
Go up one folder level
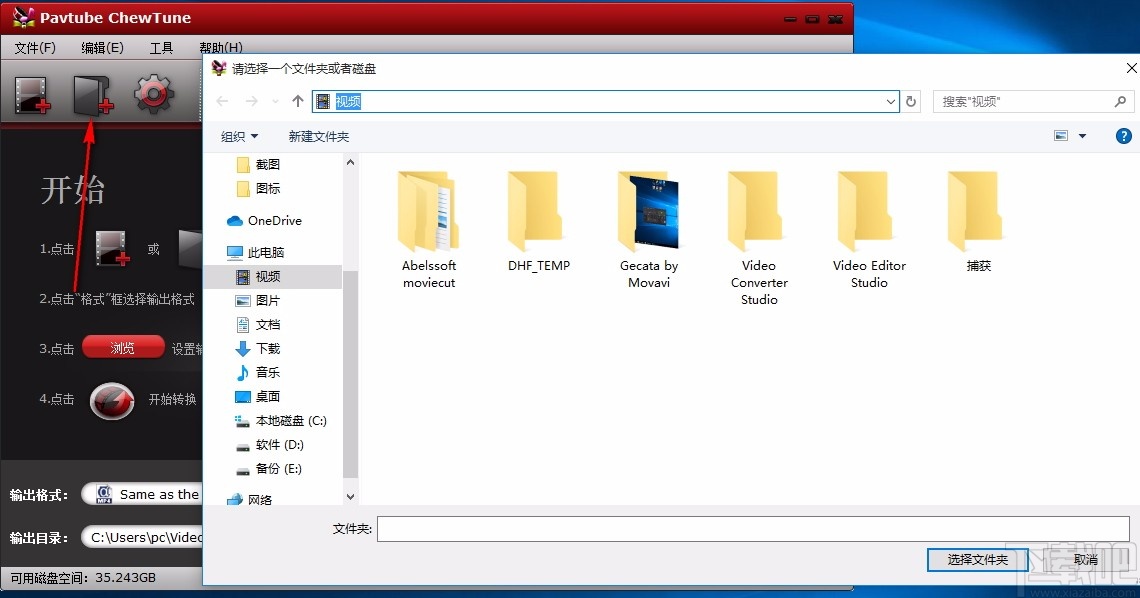click(297, 101)
